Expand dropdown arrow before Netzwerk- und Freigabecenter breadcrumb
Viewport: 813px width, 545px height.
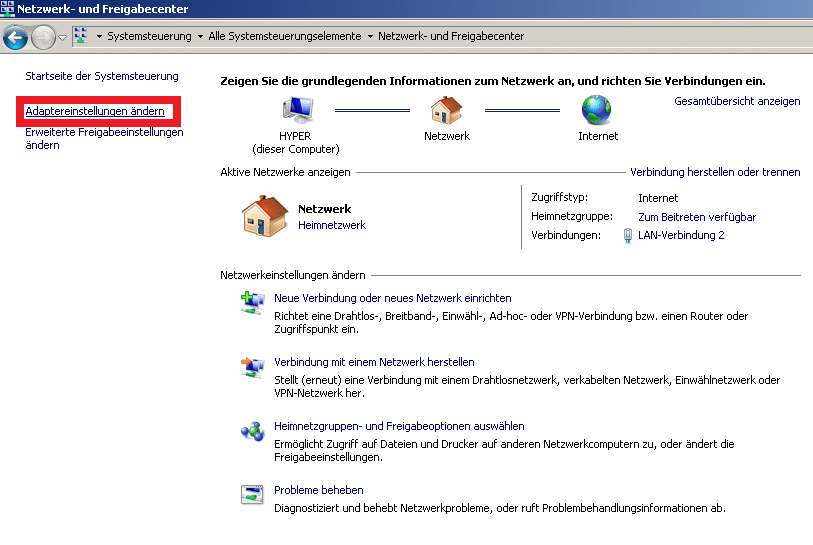point(370,37)
